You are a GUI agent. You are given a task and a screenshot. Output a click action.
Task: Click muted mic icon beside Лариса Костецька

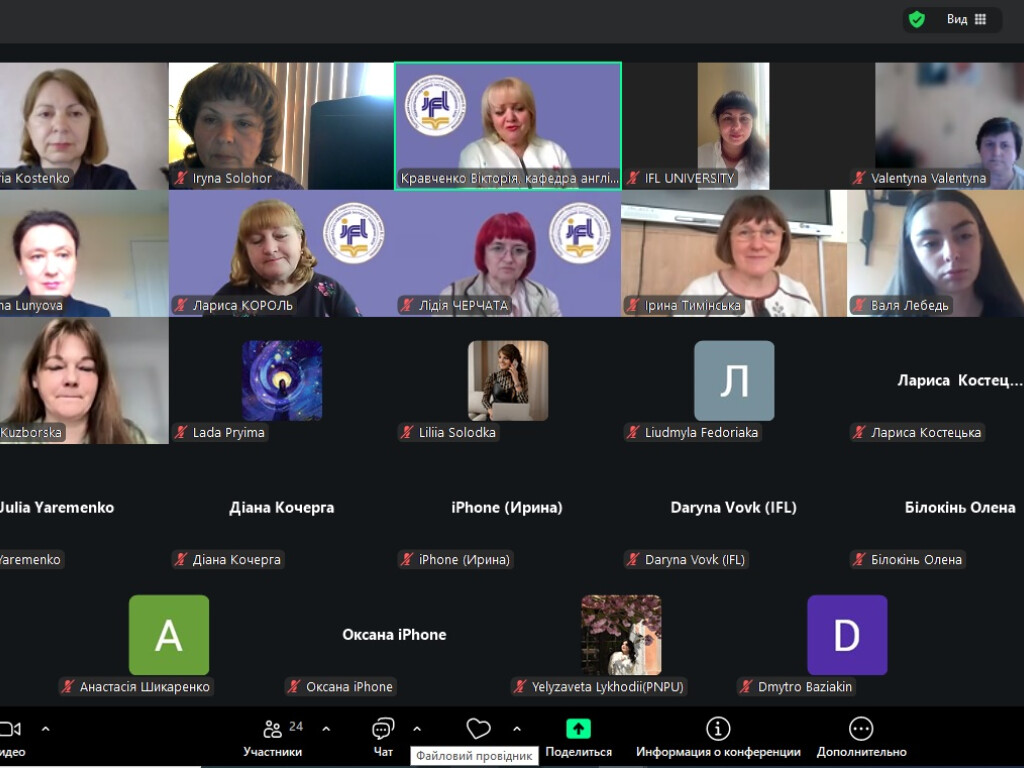coord(859,432)
